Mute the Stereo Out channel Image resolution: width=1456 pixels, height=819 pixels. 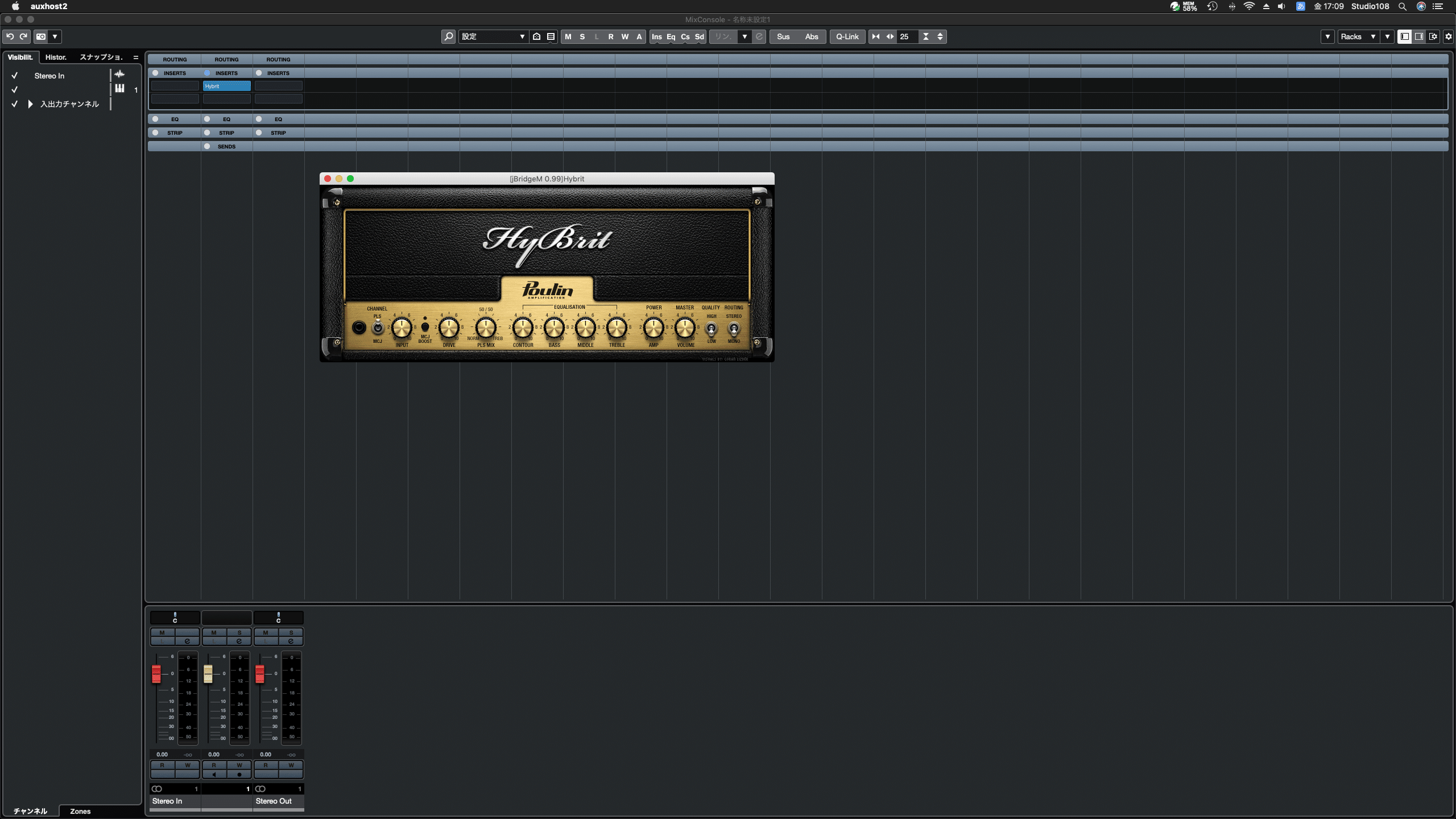(266, 632)
